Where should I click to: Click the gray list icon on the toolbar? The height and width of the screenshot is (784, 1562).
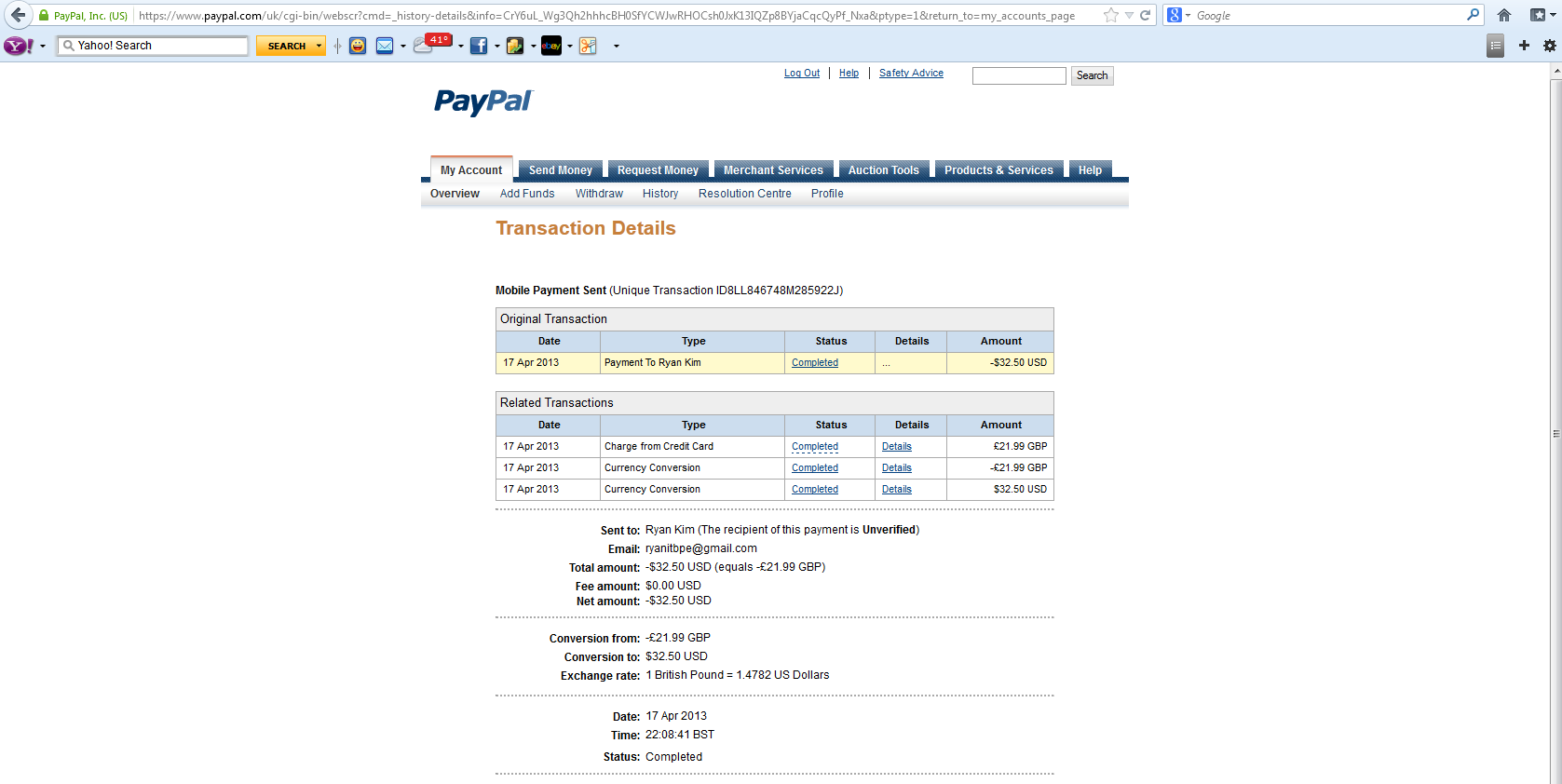pyautogui.click(x=1496, y=46)
